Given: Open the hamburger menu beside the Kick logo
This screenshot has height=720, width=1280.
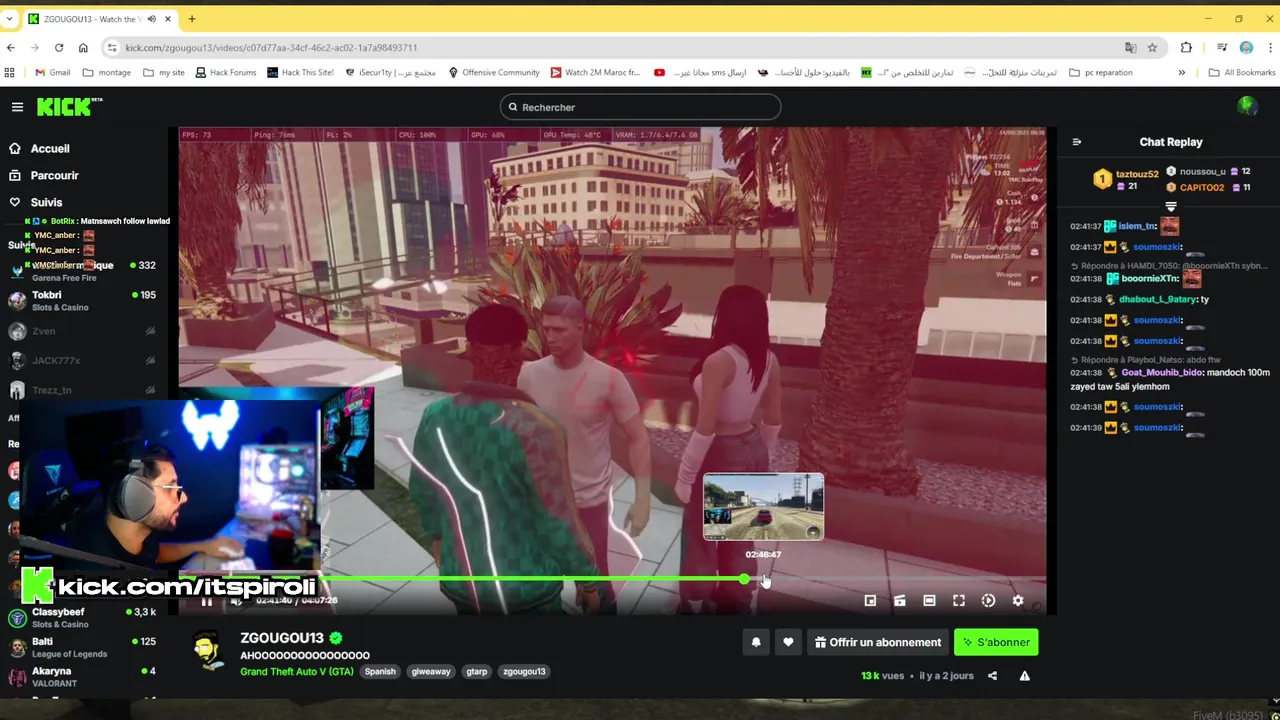Looking at the screenshot, I should 17,107.
